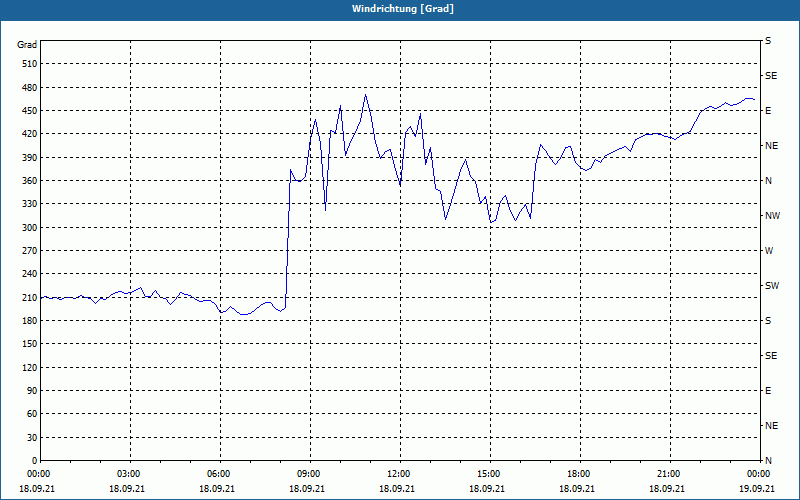This screenshot has height=500, width=800.
Task: Select the "NW" compass label on right axis
Action: [772, 216]
